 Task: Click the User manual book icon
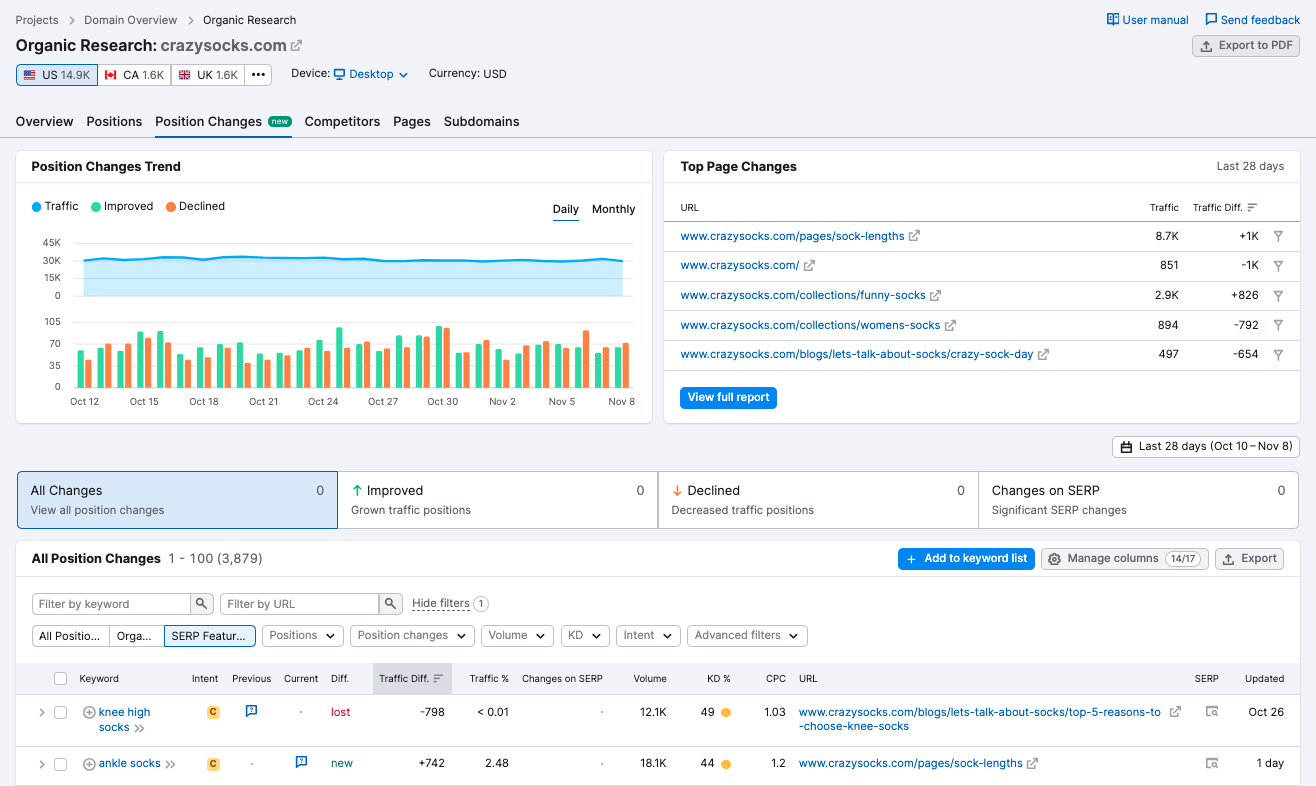[x=1113, y=20]
